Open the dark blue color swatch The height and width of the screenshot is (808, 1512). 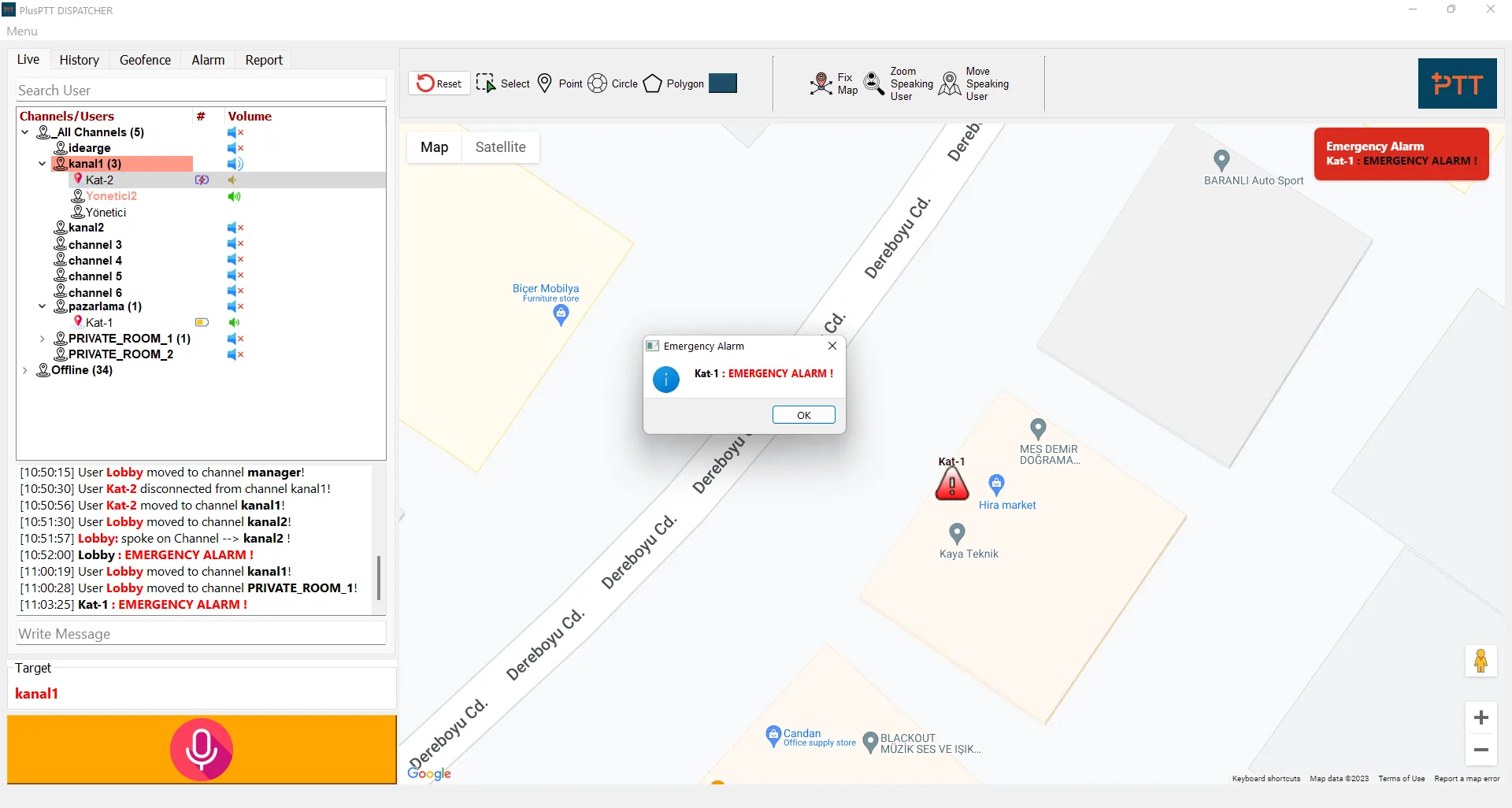coord(723,83)
